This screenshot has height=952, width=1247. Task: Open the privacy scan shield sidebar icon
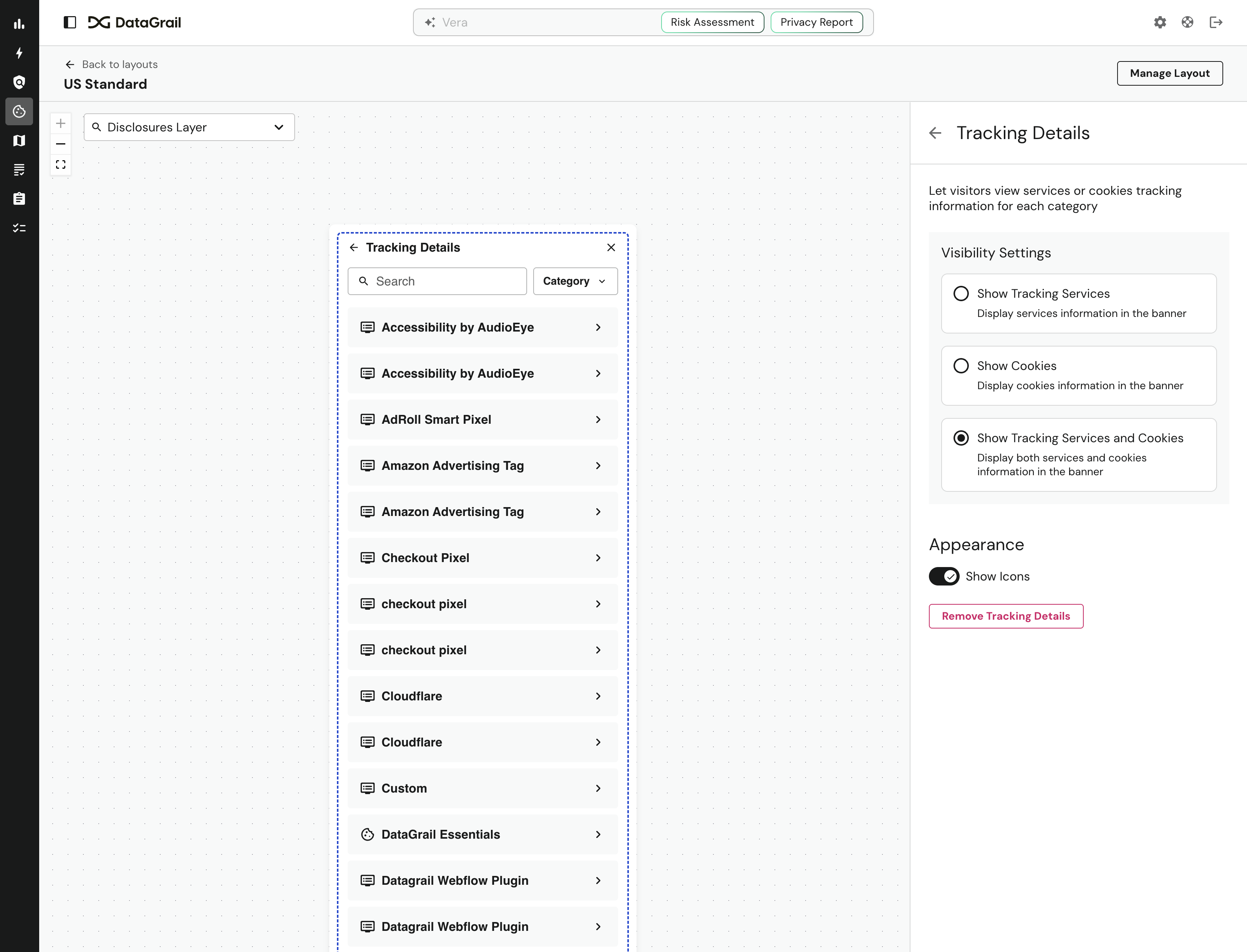click(x=19, y=81)
